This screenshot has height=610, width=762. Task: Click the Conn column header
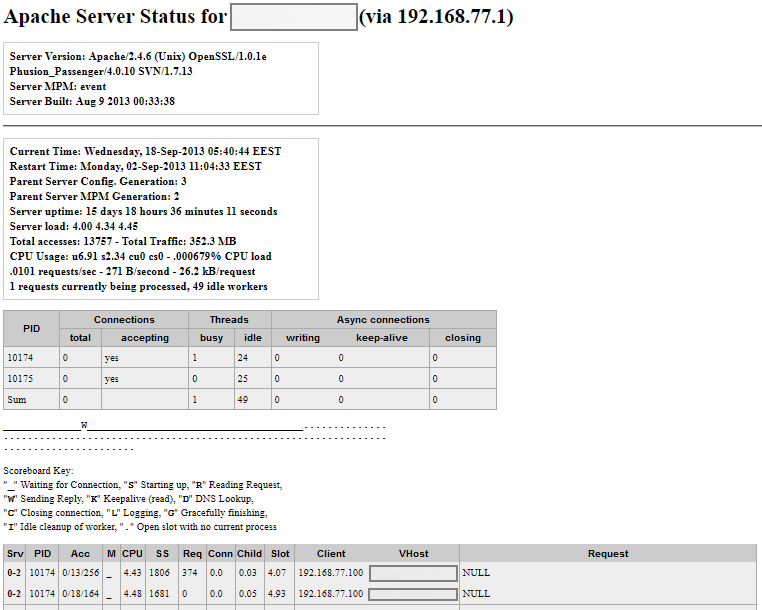(x=220, y=554)
